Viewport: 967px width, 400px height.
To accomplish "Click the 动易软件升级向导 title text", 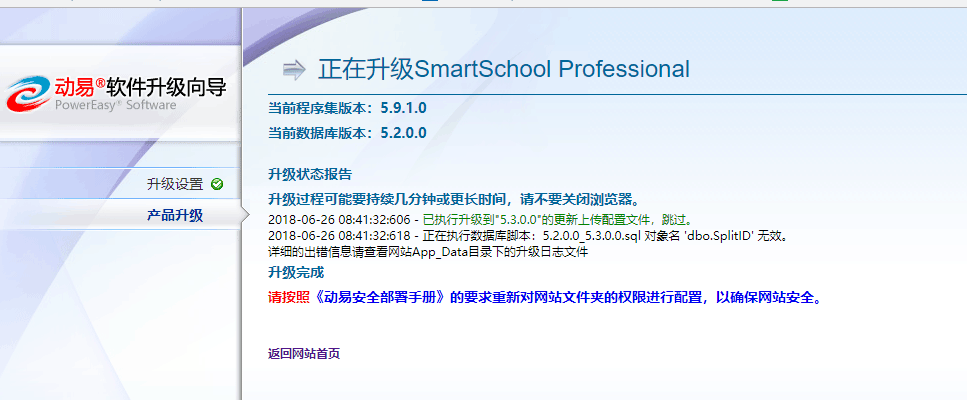I will tap(141, 87).
